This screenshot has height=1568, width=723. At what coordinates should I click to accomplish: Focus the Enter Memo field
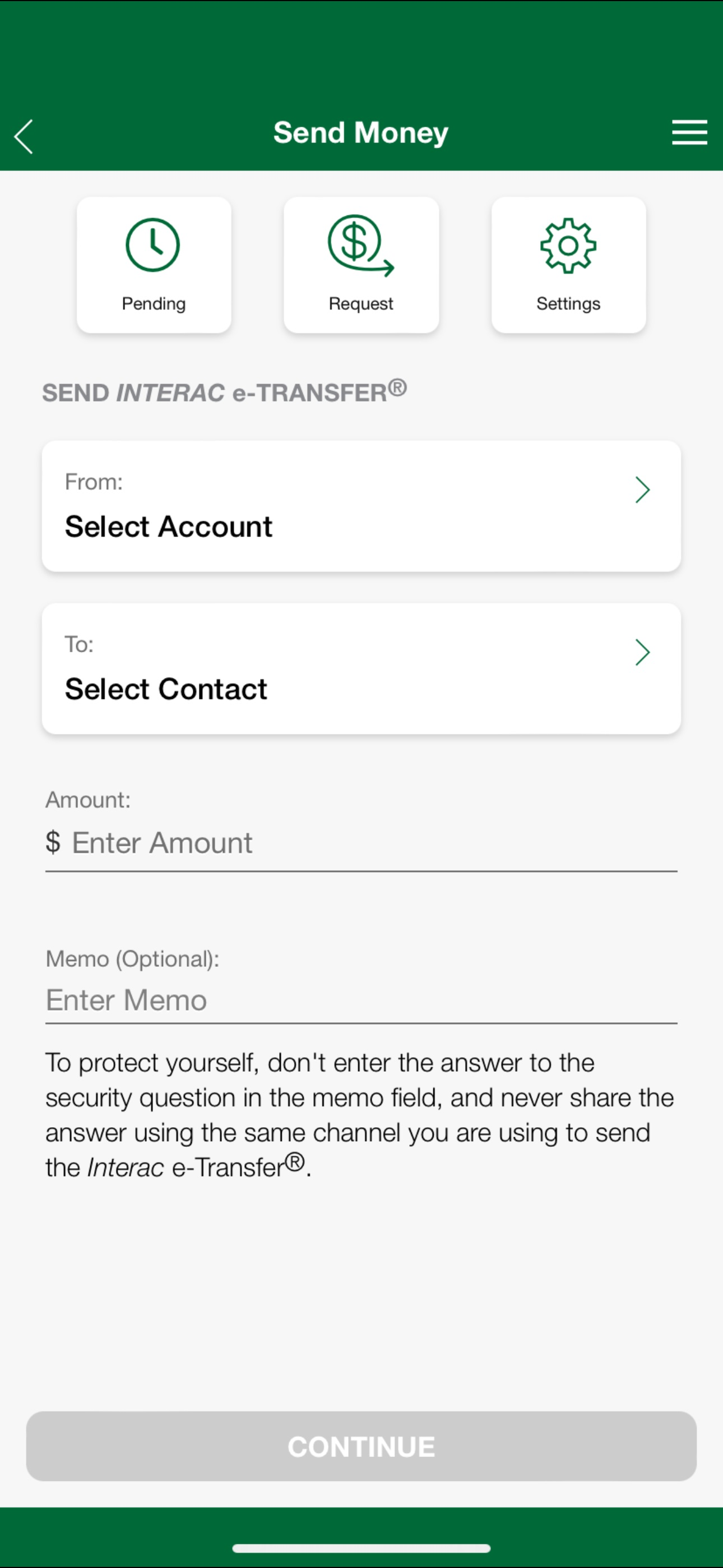[361, 1000]
